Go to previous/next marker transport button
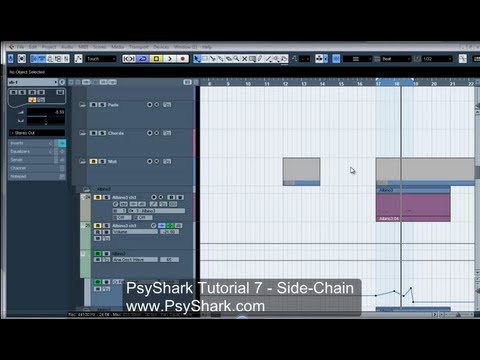 click(x=129, y=59)
